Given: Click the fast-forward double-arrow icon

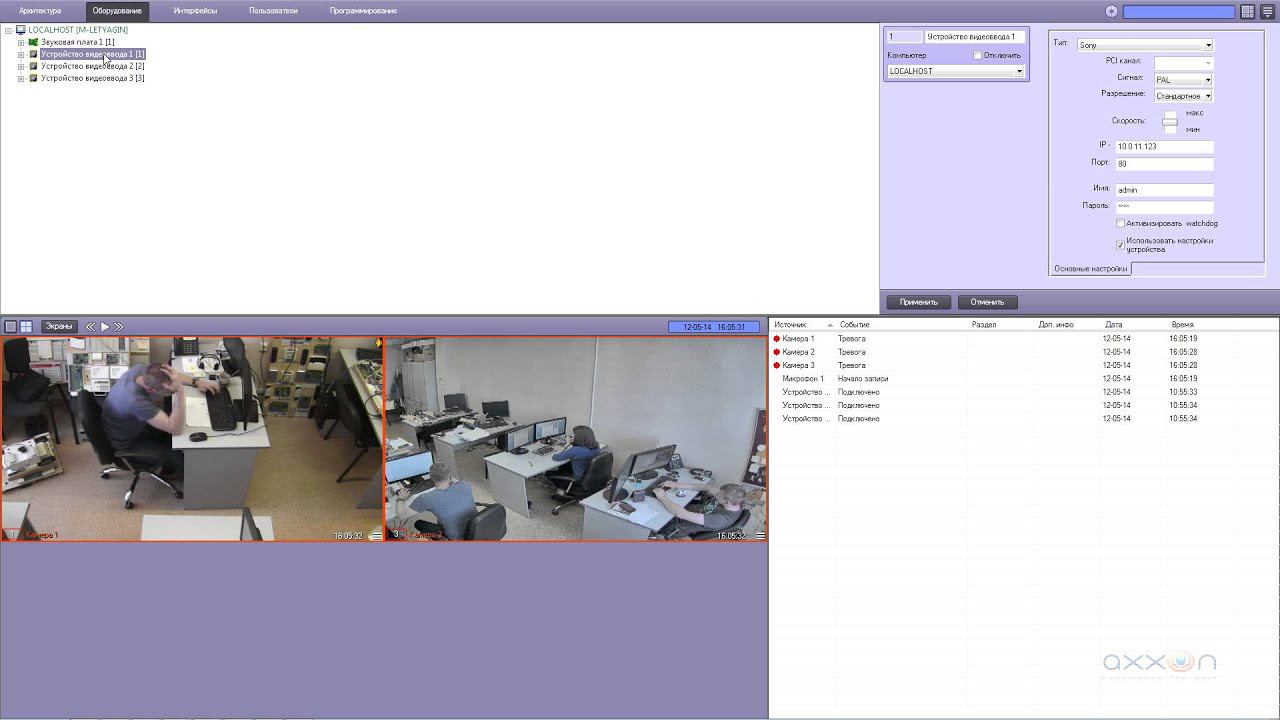Looking at the screenshot, I should (x=119, y=327).
